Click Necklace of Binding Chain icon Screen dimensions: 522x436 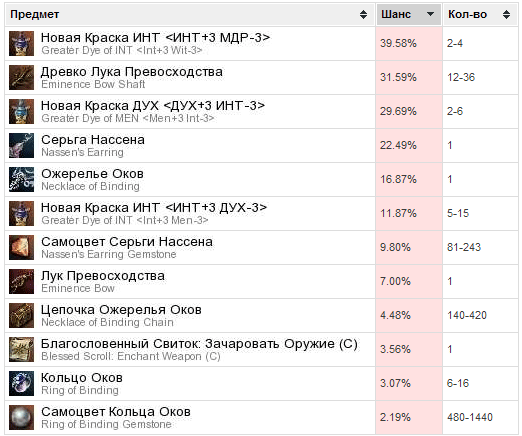click(21, 316)
